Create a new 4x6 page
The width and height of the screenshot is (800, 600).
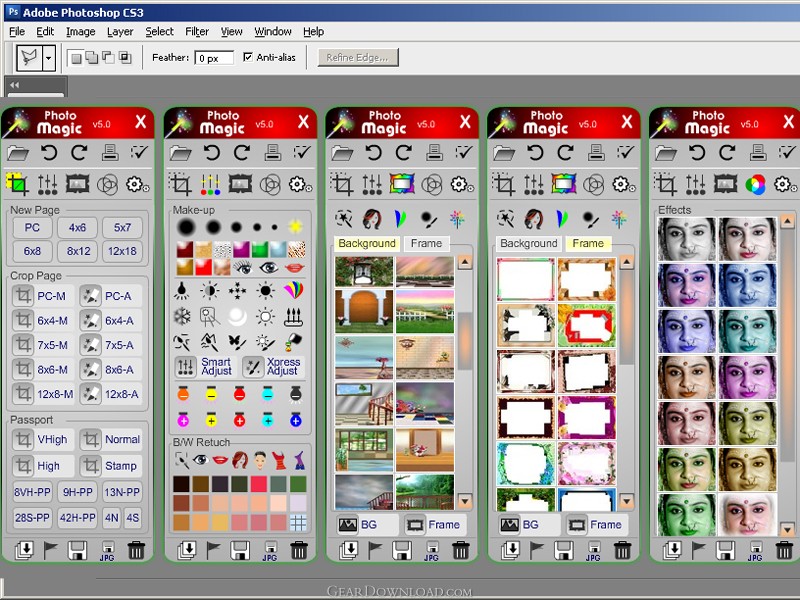[77, 228]
